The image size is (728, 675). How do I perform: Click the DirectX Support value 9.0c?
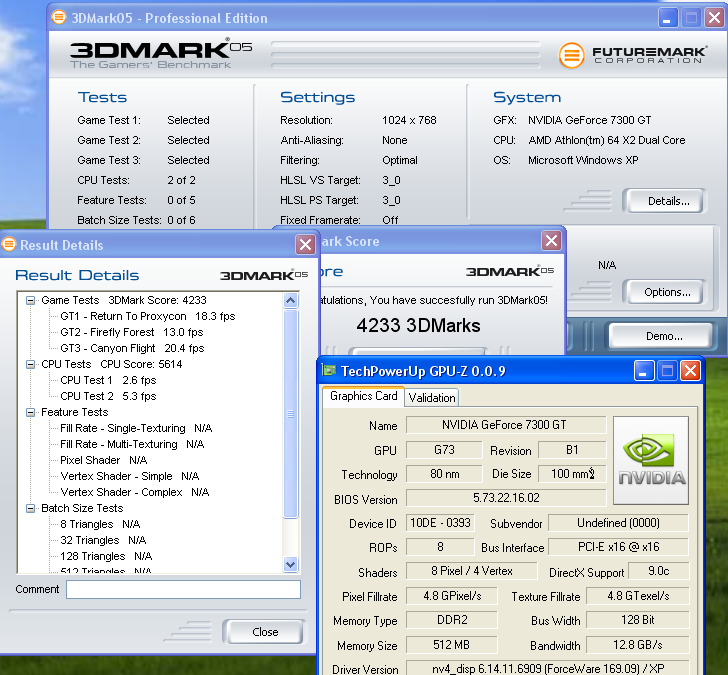[658, 571]
